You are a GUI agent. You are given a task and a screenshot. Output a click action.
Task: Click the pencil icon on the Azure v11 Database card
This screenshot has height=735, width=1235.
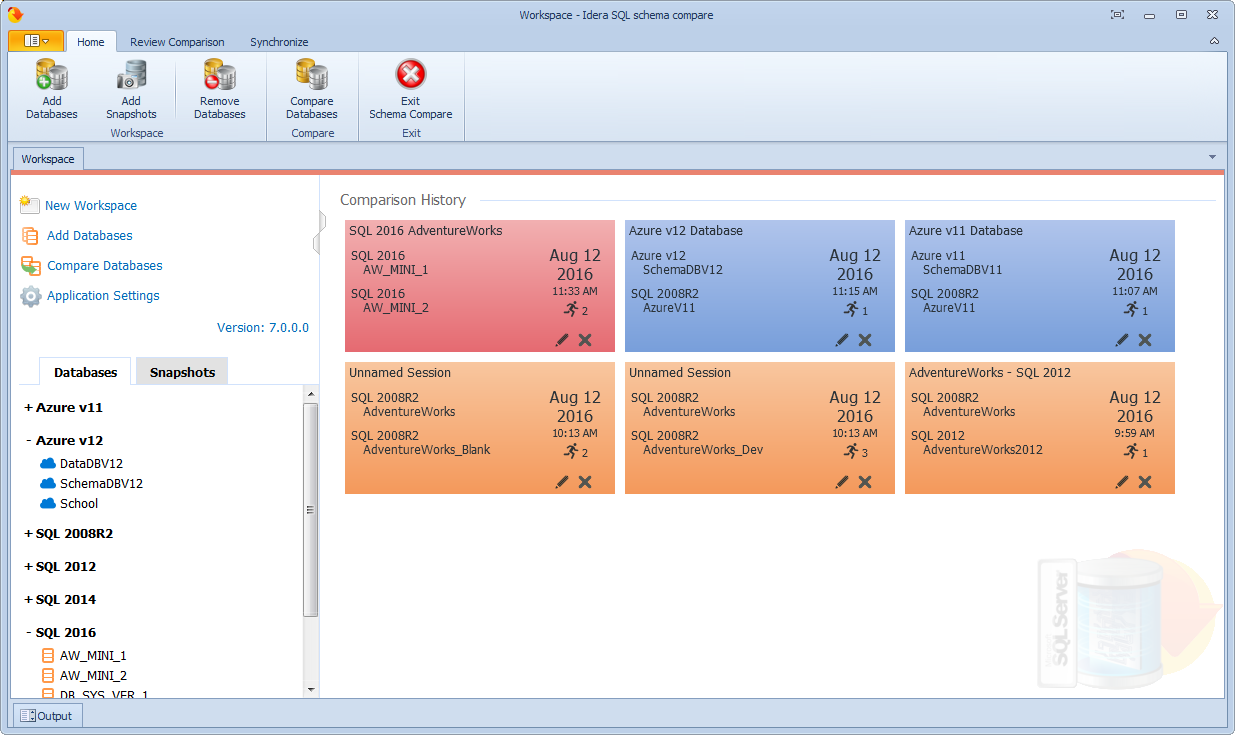point(1122,340)
